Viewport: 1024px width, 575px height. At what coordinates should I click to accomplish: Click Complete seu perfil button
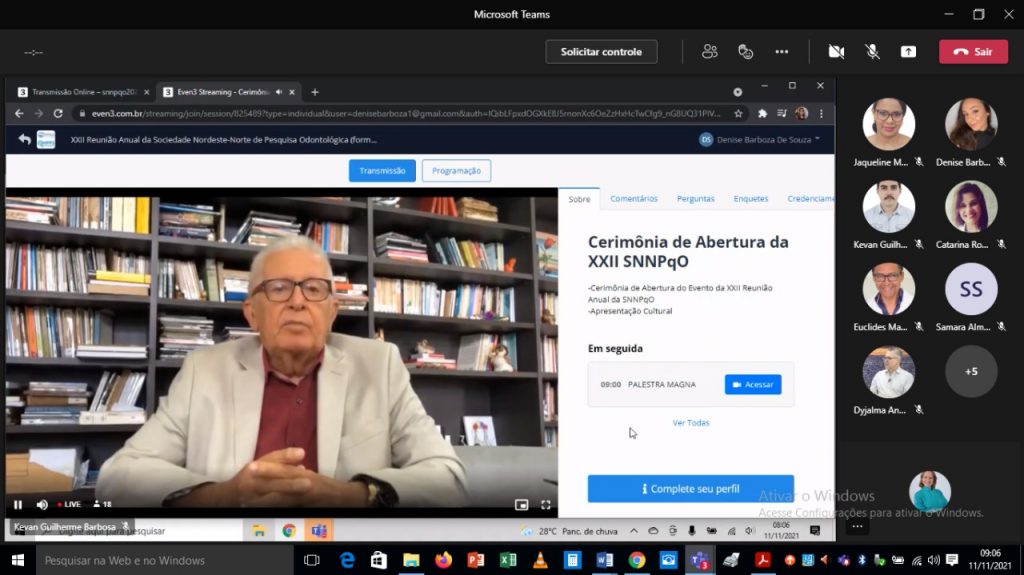pos(690,489)
